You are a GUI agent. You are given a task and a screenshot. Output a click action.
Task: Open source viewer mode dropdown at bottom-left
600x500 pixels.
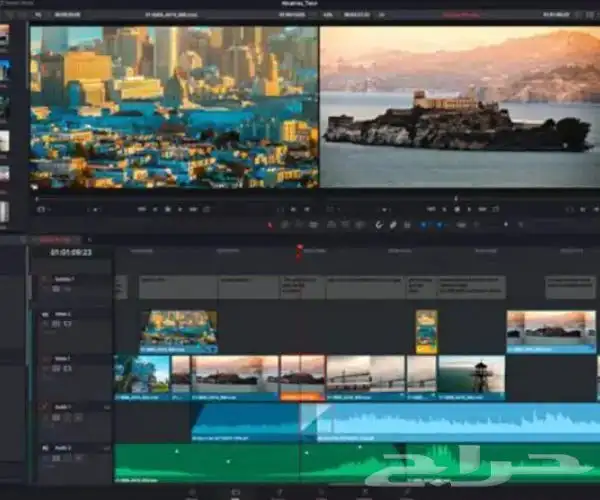point(43,210)
